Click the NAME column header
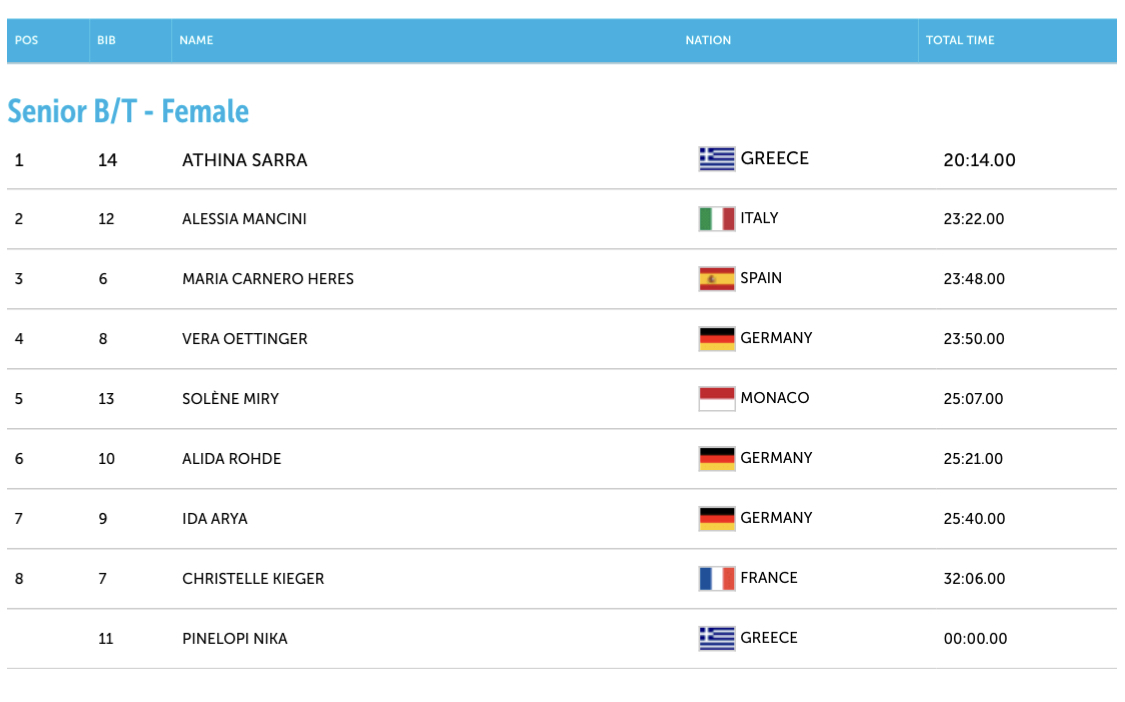Screen dimensions: 1125x702 [196, 41]
